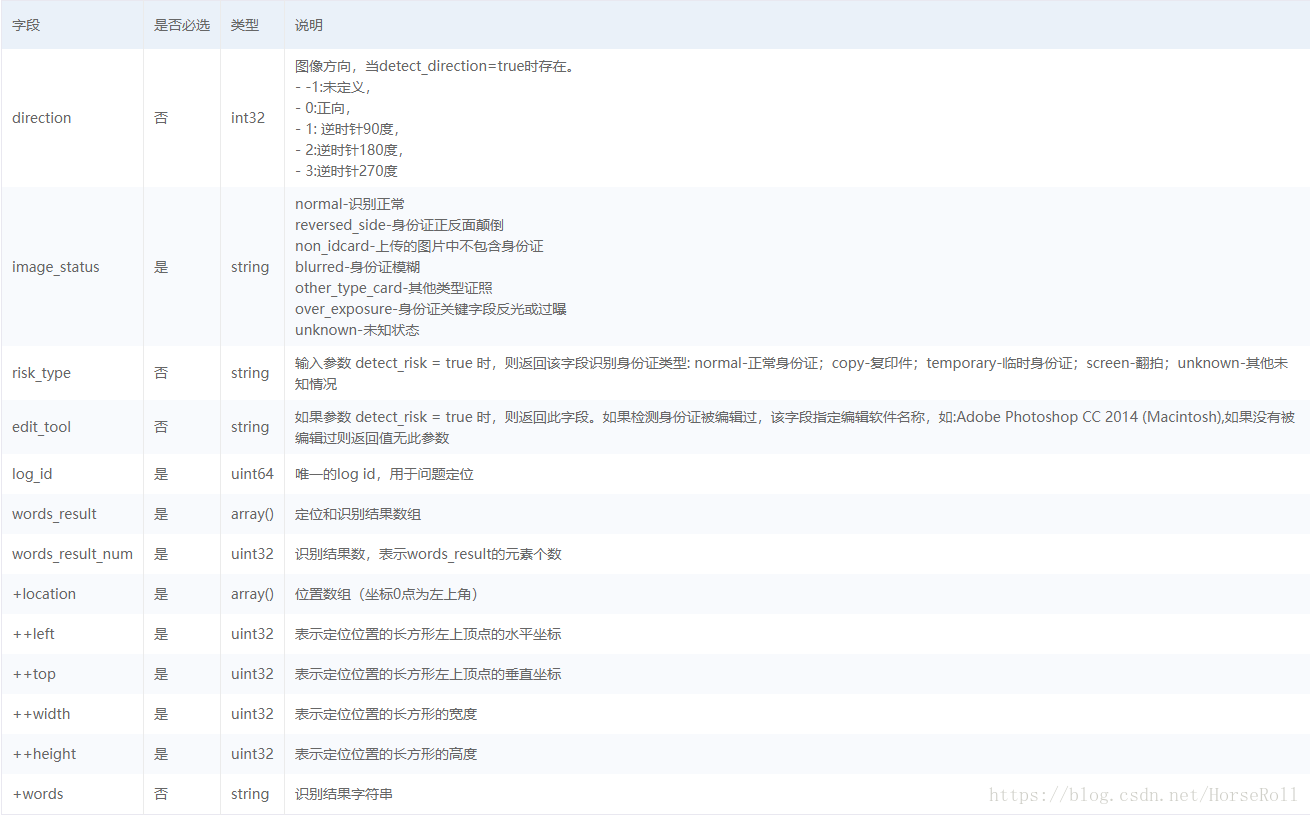Click the image_status field name

[56, 267]
